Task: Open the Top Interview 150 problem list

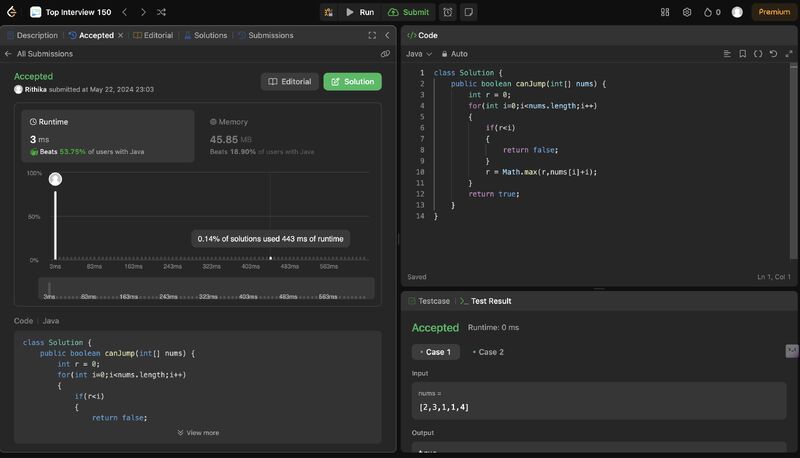Action: point(70,12)
